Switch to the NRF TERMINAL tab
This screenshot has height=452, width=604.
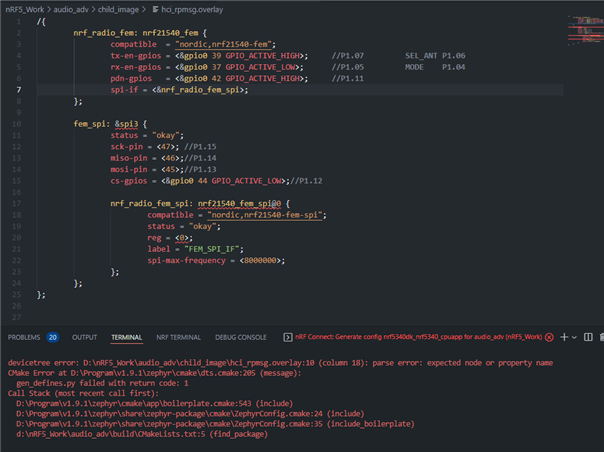pyautogui.click(x=179, y=338)
